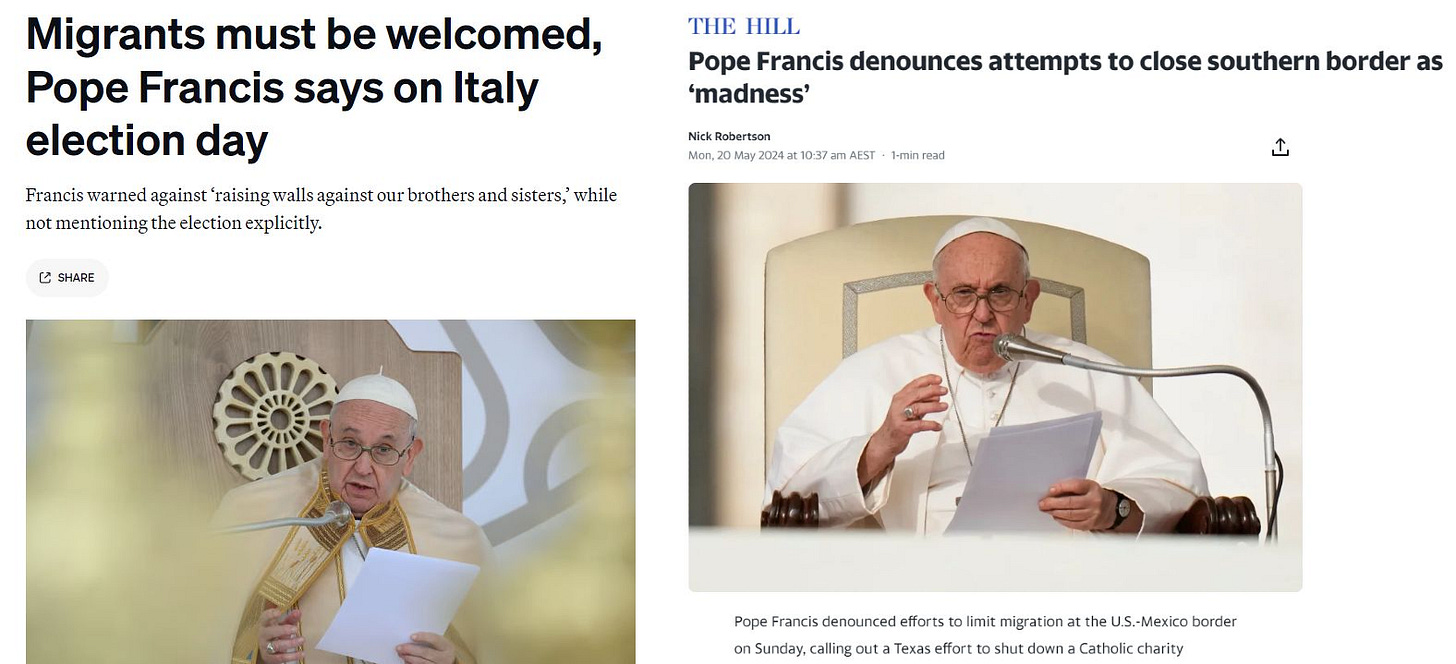The width and height of the screenshot is (1456, 664).
Task: Open THE HILL logo link
Action: 744,26
